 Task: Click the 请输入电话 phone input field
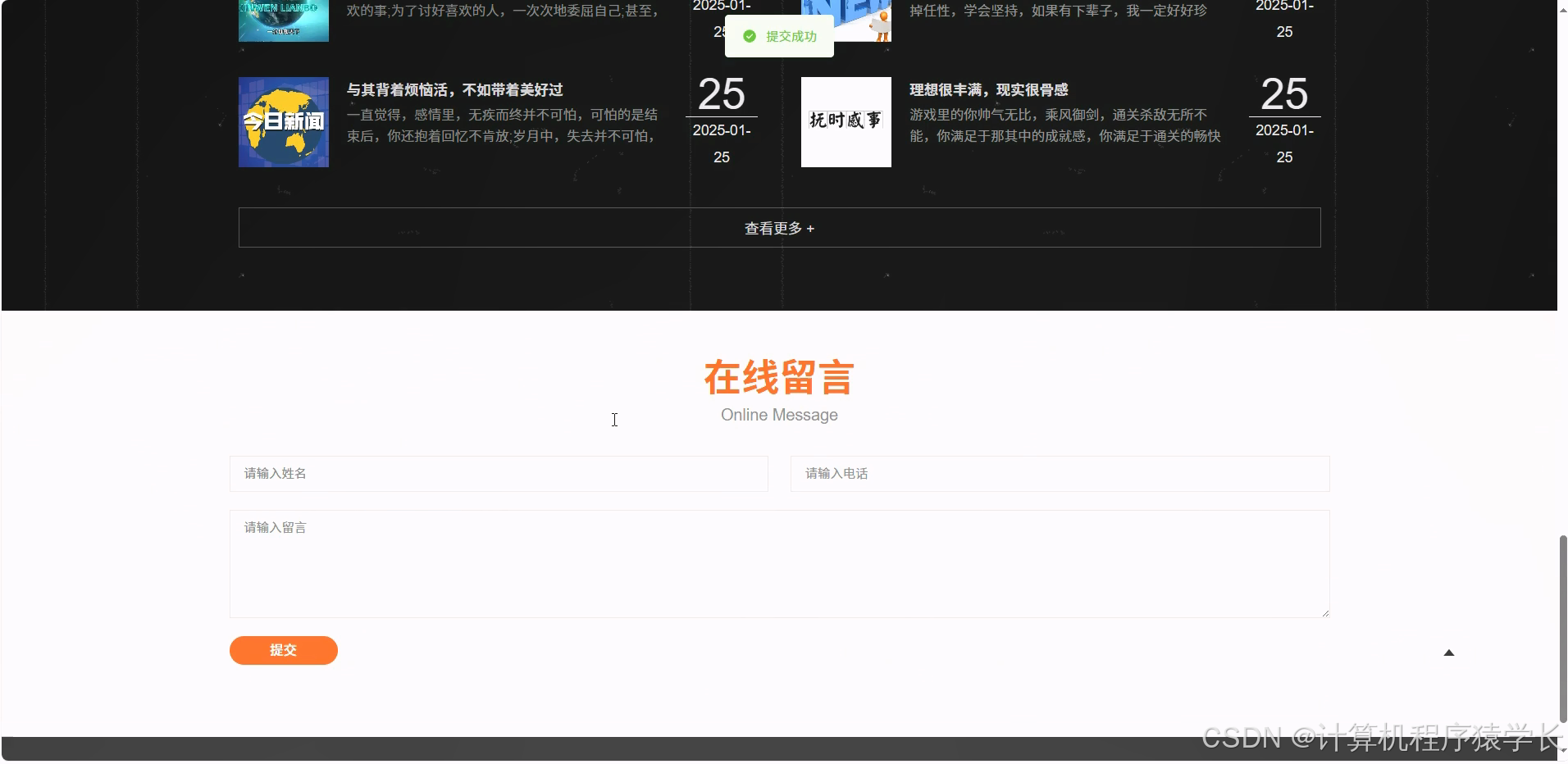click(1059, 473)
